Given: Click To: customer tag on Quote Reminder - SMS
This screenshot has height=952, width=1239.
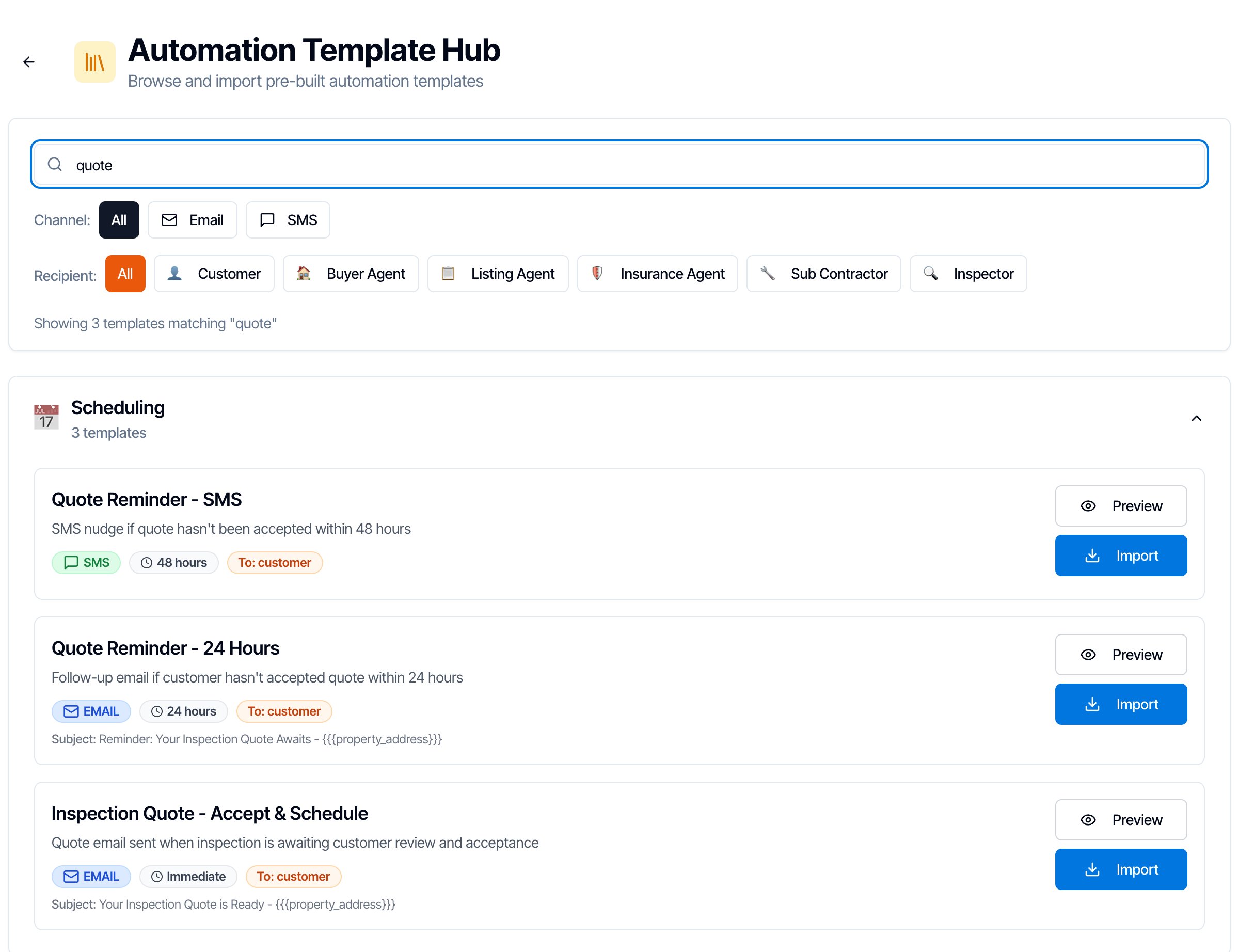Looking at the screenshot, I should [275, 563].
